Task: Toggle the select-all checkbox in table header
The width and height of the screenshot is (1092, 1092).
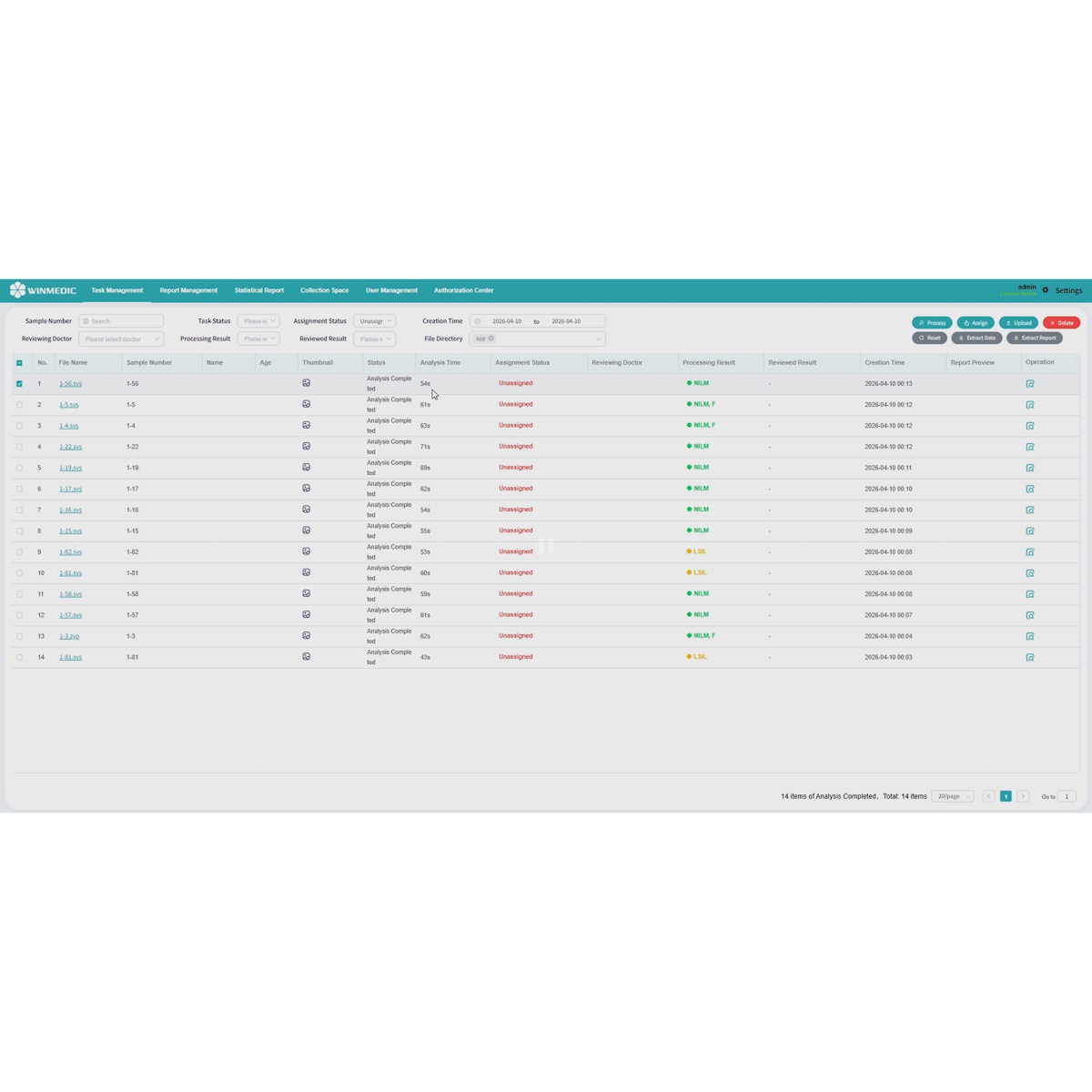Action: [x=19, y=363]
